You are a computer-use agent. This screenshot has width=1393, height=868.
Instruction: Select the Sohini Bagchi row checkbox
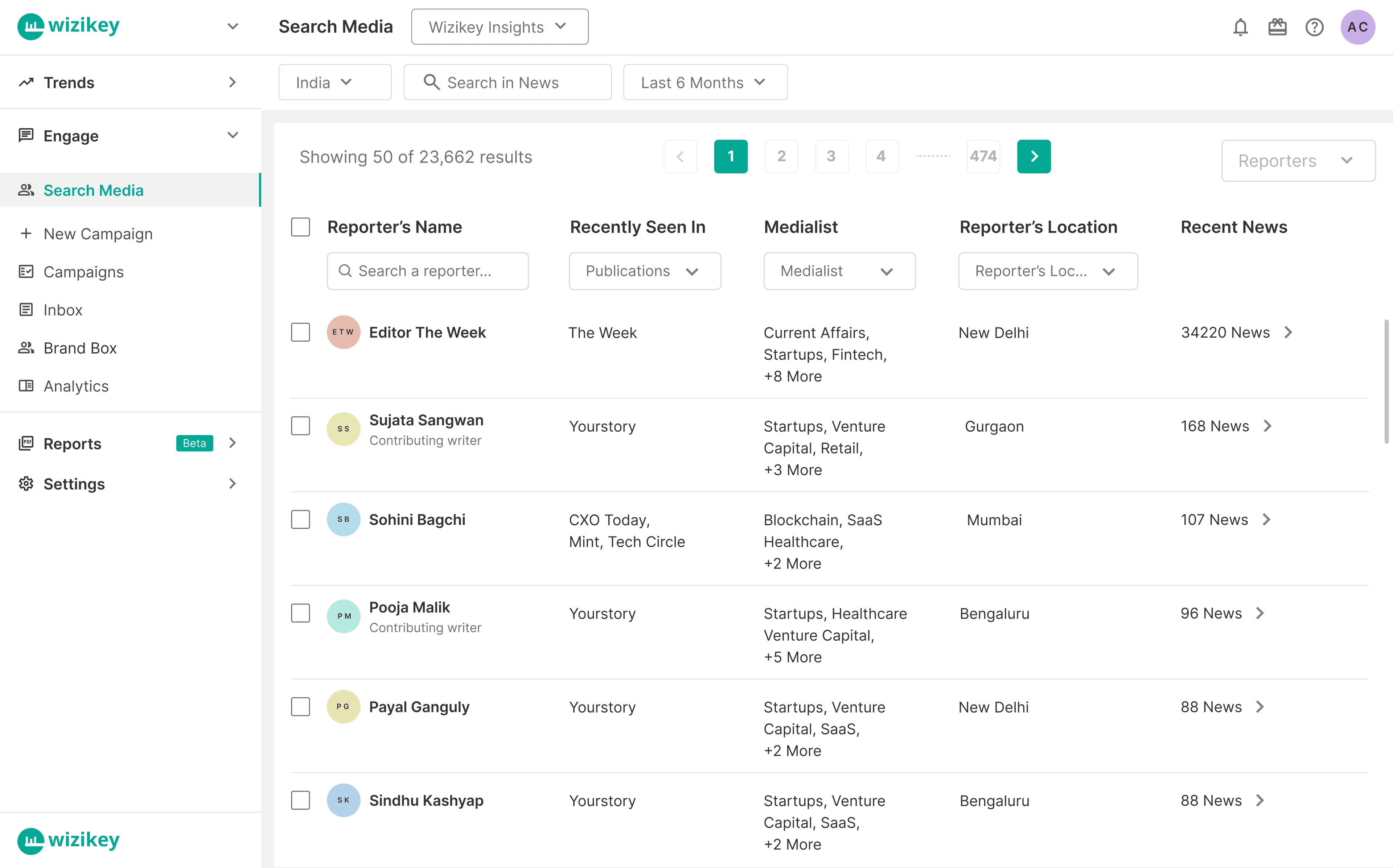[300, 520]
